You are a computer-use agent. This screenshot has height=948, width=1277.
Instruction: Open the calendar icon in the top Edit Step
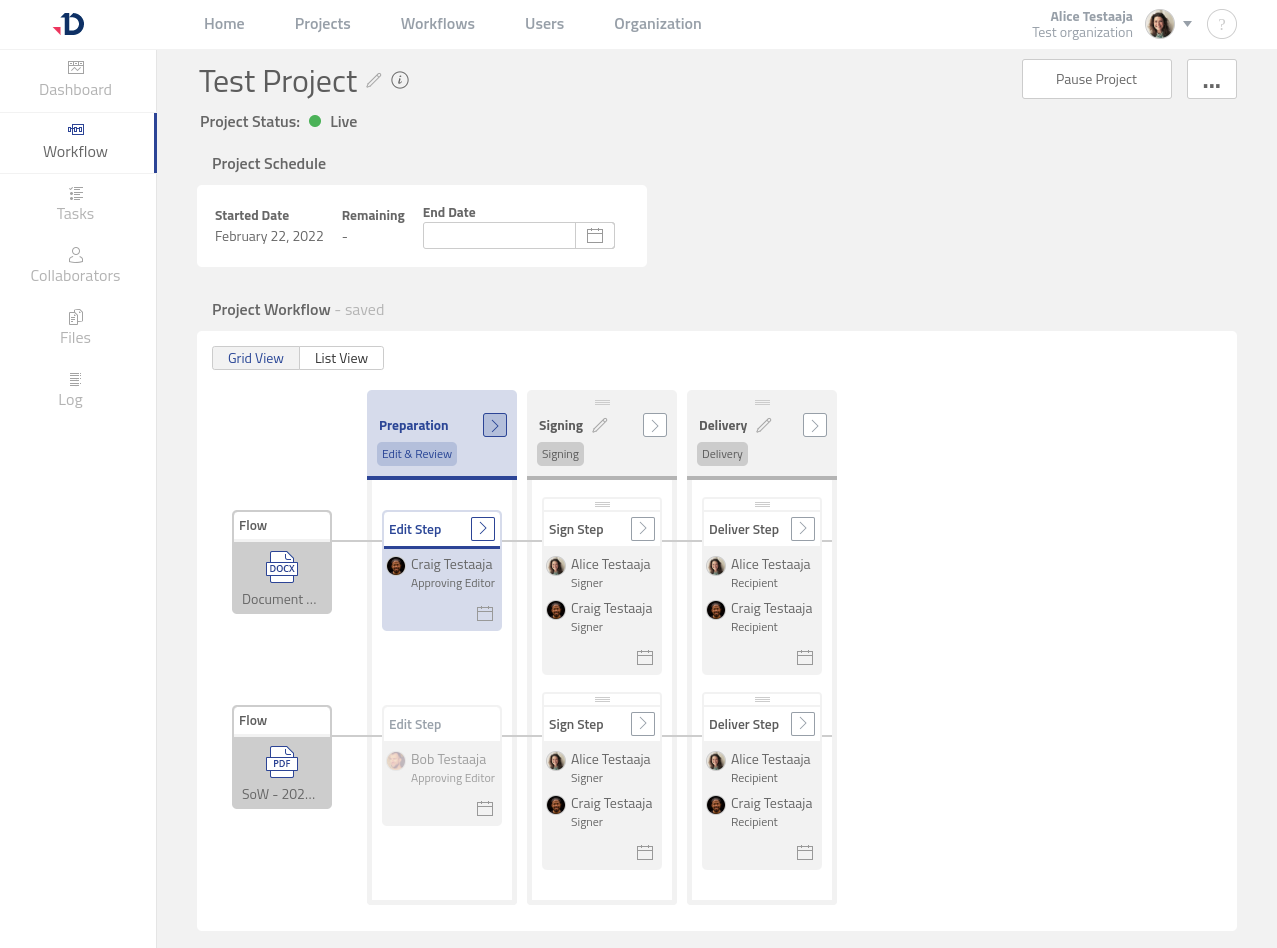[x=485, y=613]
